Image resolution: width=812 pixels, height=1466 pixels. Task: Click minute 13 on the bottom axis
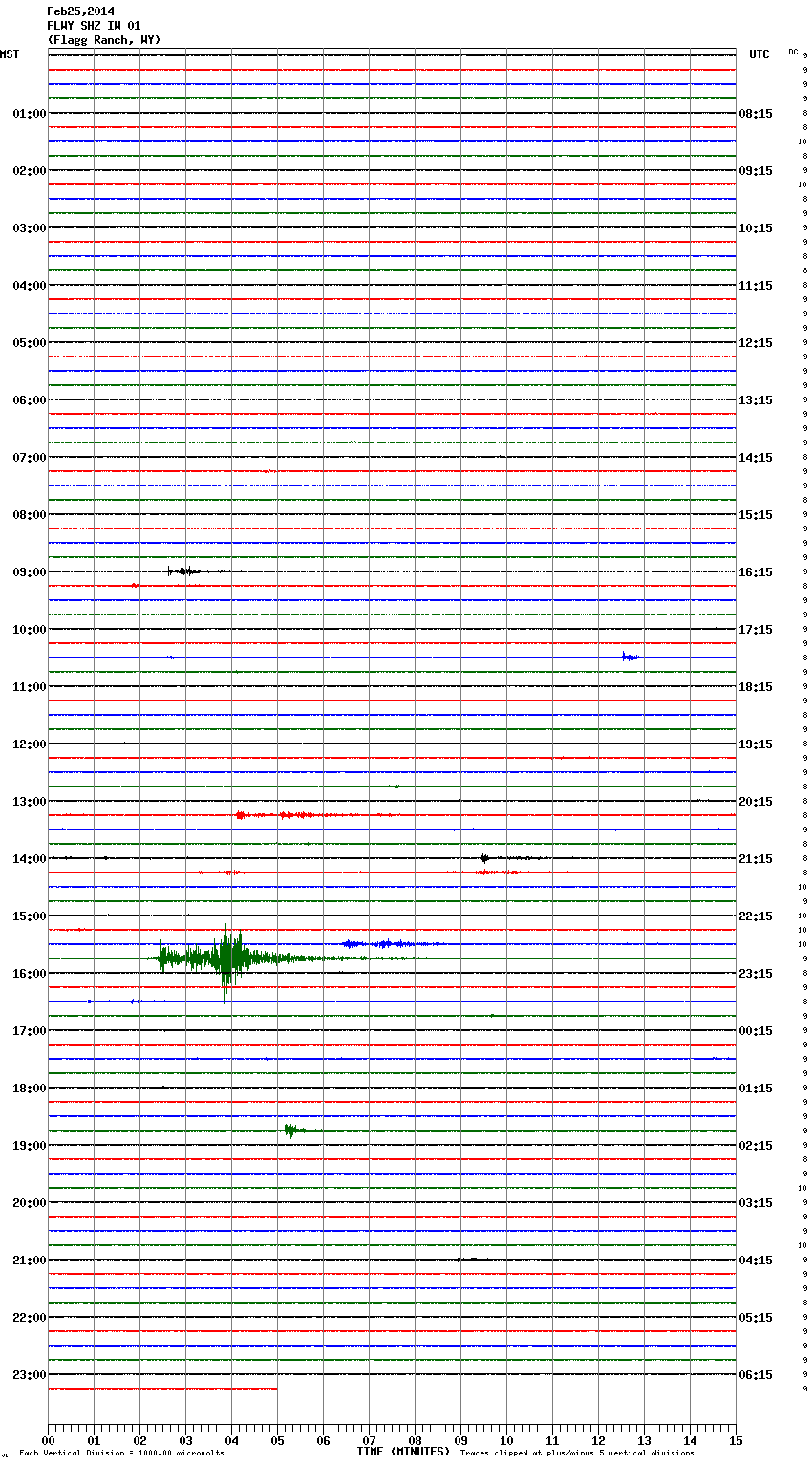644,1441
